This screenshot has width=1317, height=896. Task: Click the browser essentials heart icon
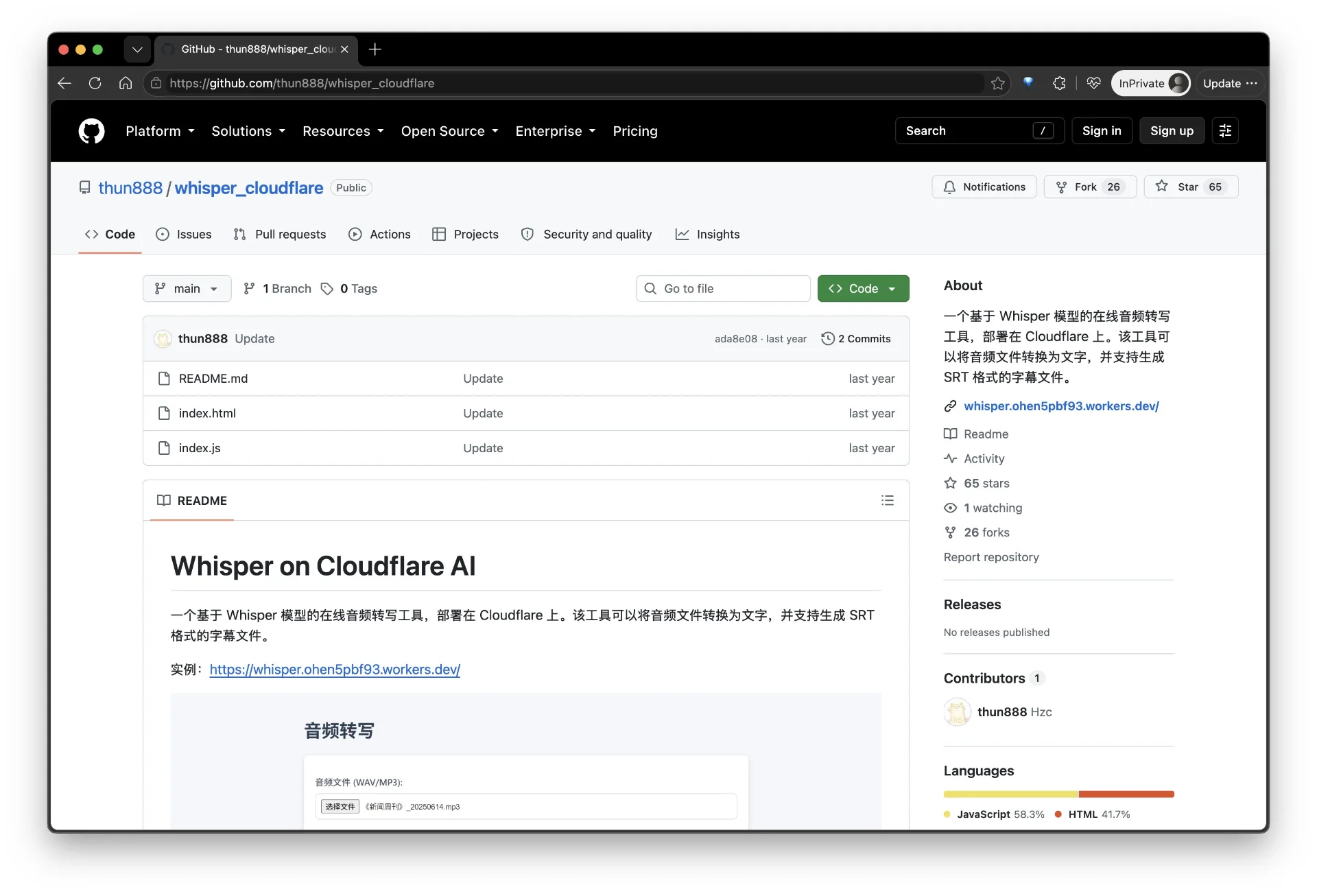coord(1094,83)
